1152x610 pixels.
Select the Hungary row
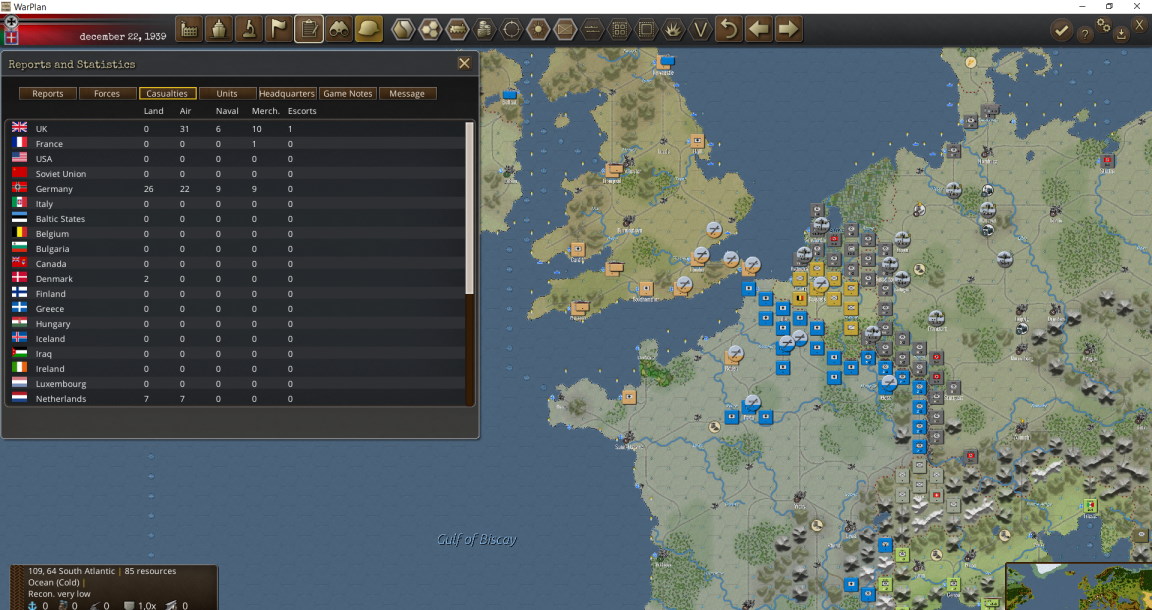click(x=235, y=323)
